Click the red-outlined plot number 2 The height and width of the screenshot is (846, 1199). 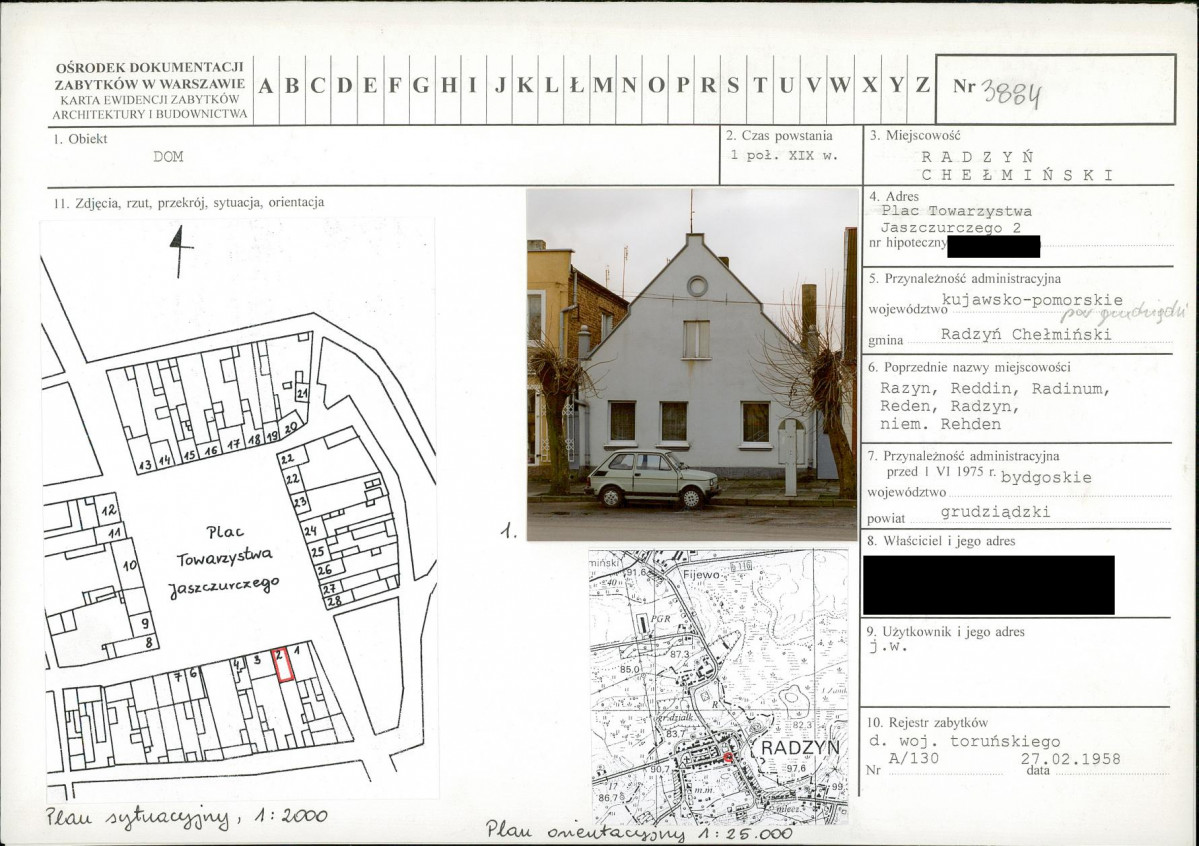[283, 664]
